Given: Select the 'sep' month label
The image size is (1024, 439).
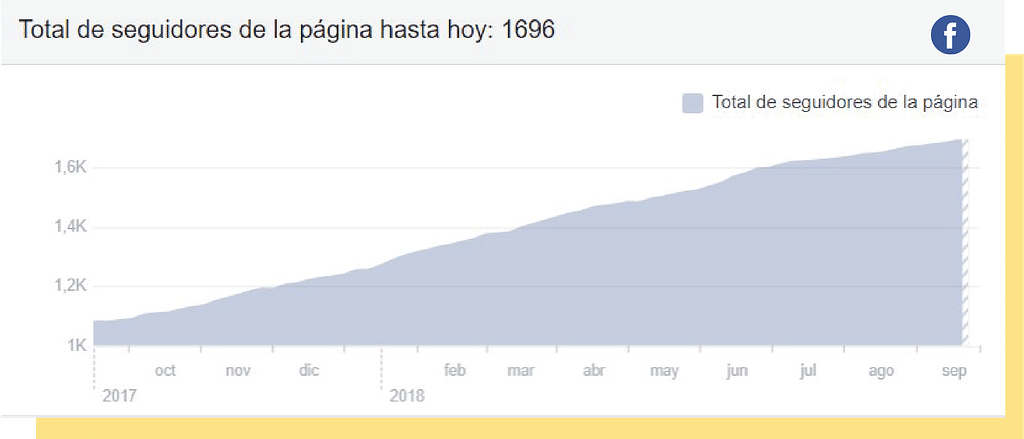Looking at the screenshot, I should click(x=953, y=371).
